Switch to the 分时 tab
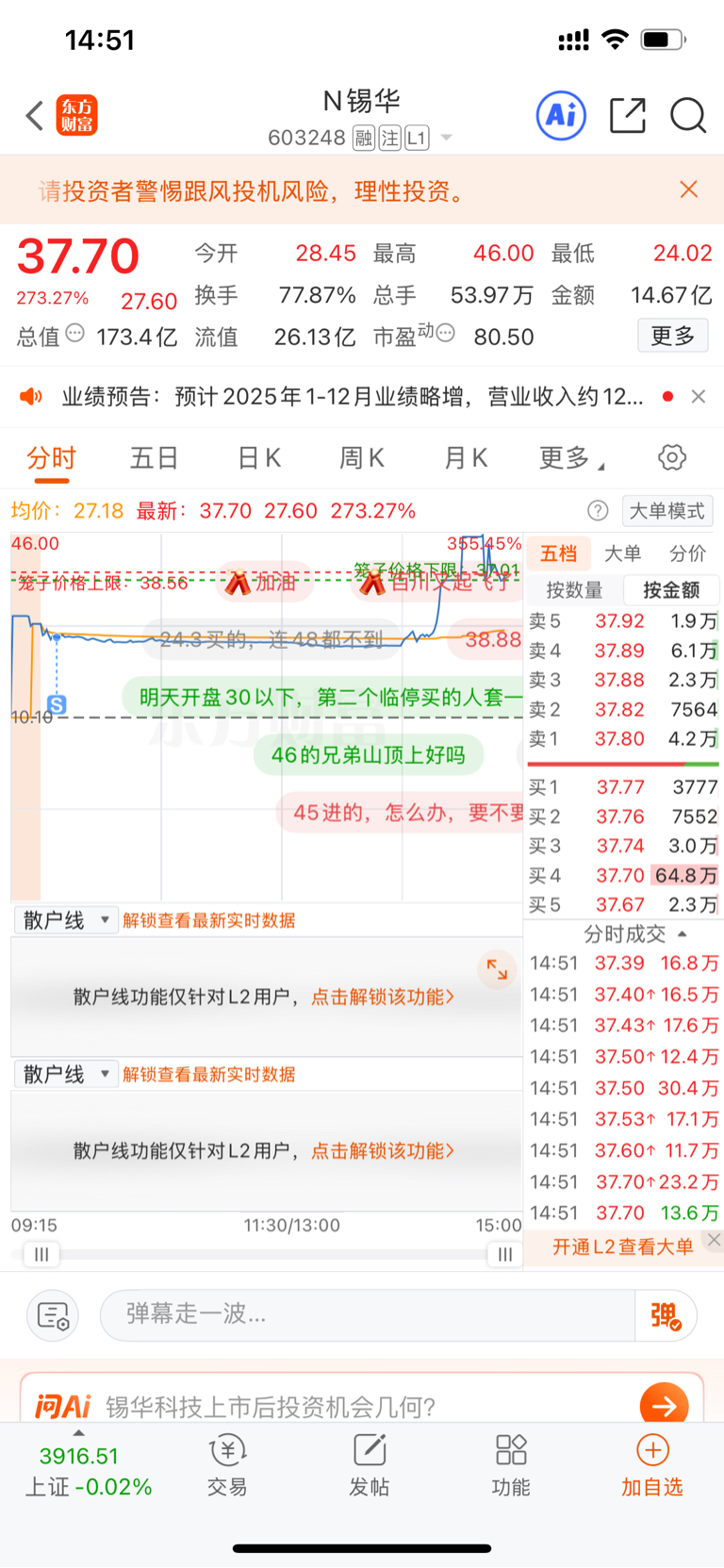The height and width of the screenshot is (1568, 724). (51, 458)
